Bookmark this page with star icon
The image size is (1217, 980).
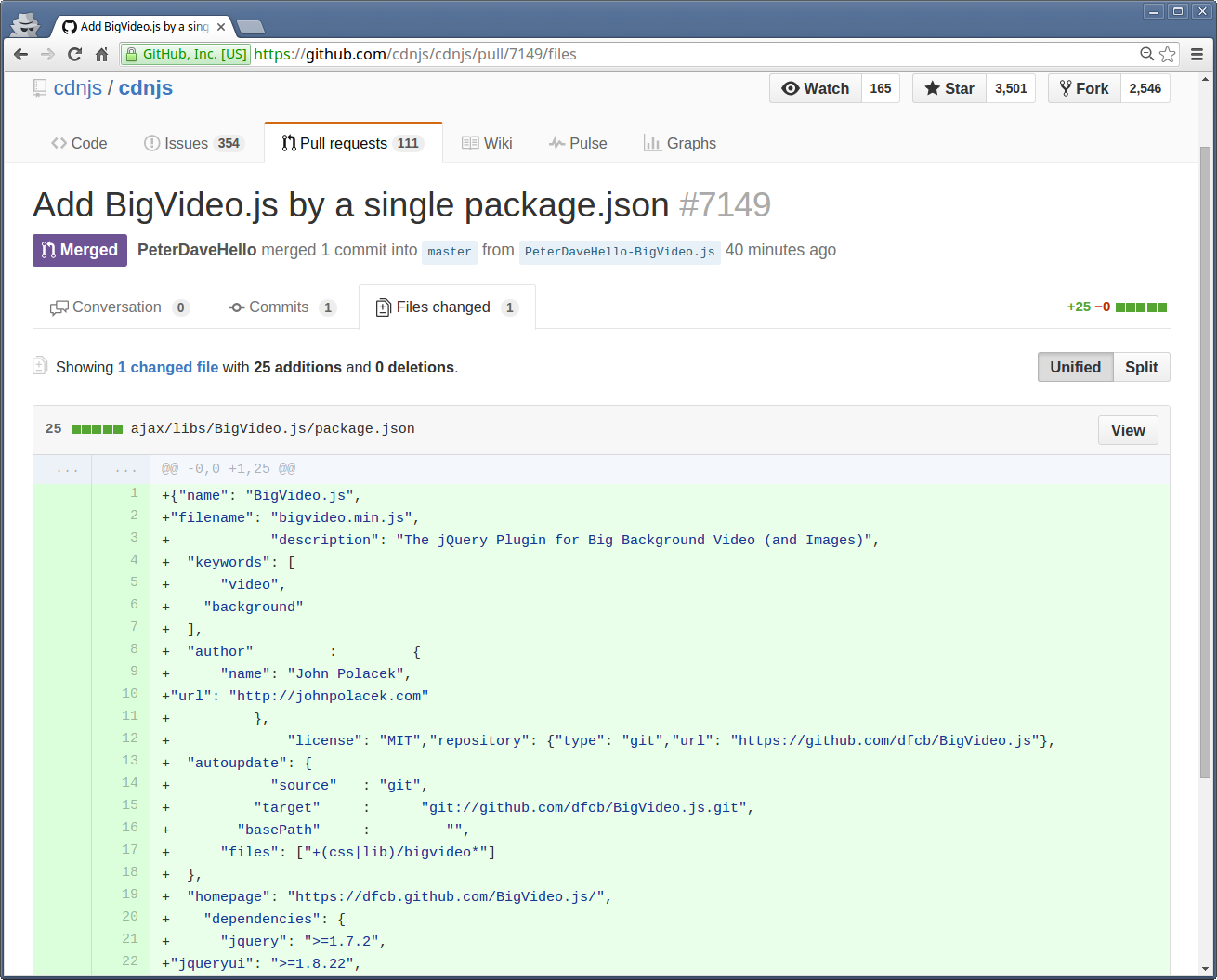click(x=1168, y=54)
